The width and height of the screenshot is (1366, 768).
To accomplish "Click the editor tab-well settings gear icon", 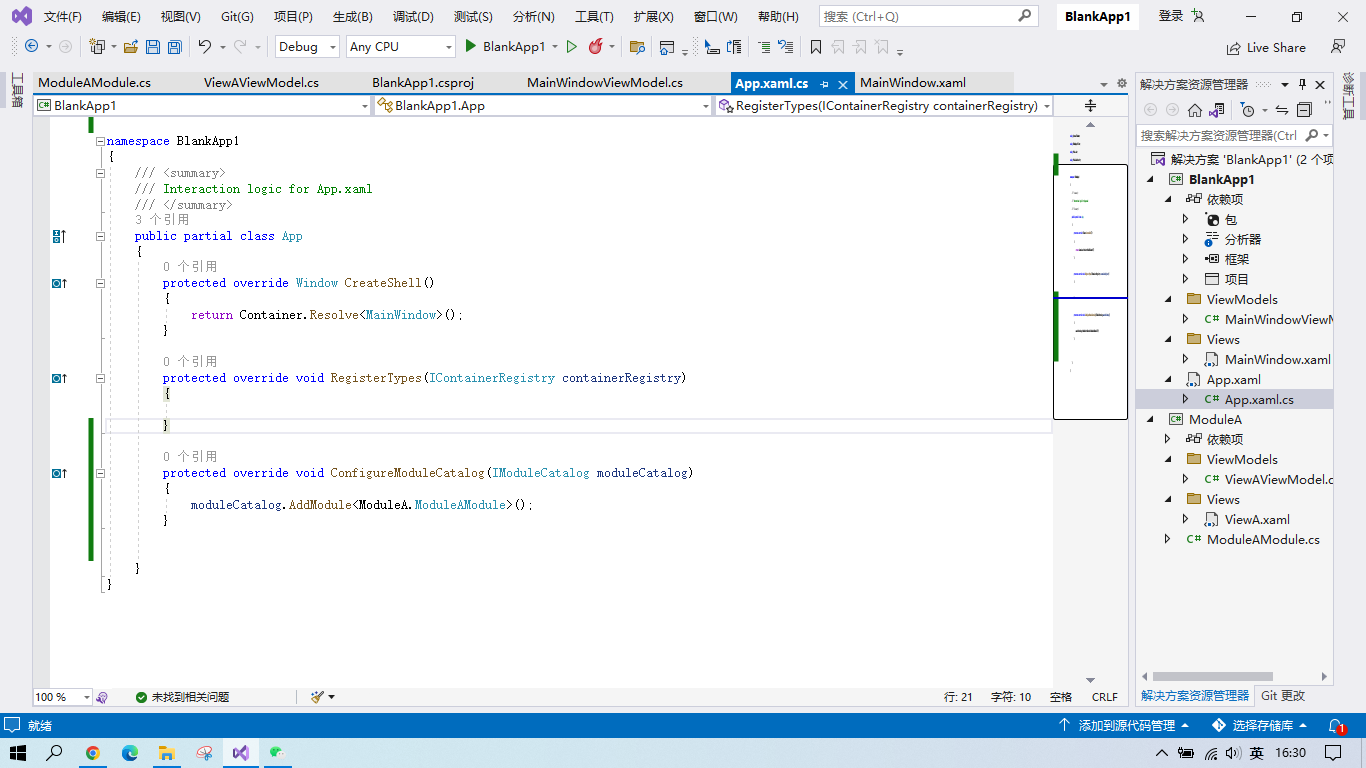I will point(1120,84).
